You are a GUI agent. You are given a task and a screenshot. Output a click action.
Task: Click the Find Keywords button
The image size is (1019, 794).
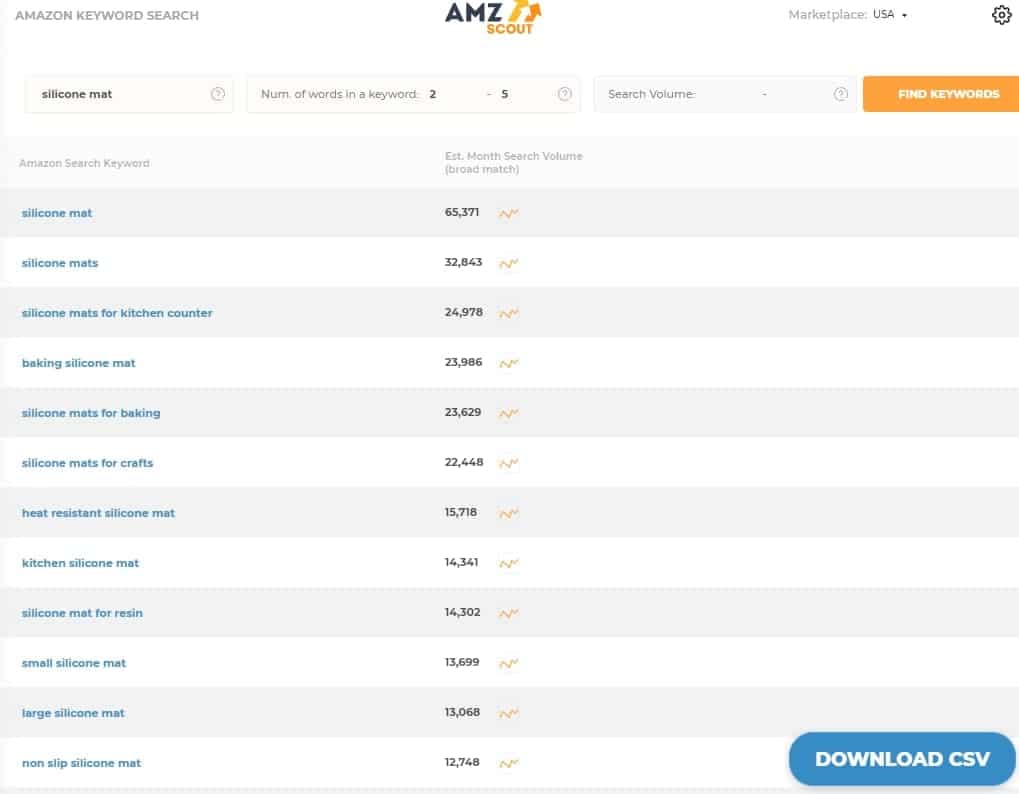pos(941,94)
